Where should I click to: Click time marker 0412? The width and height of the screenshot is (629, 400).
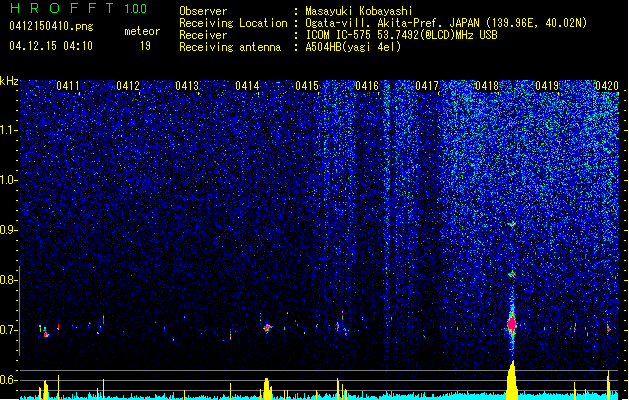[x=128, y=86]
